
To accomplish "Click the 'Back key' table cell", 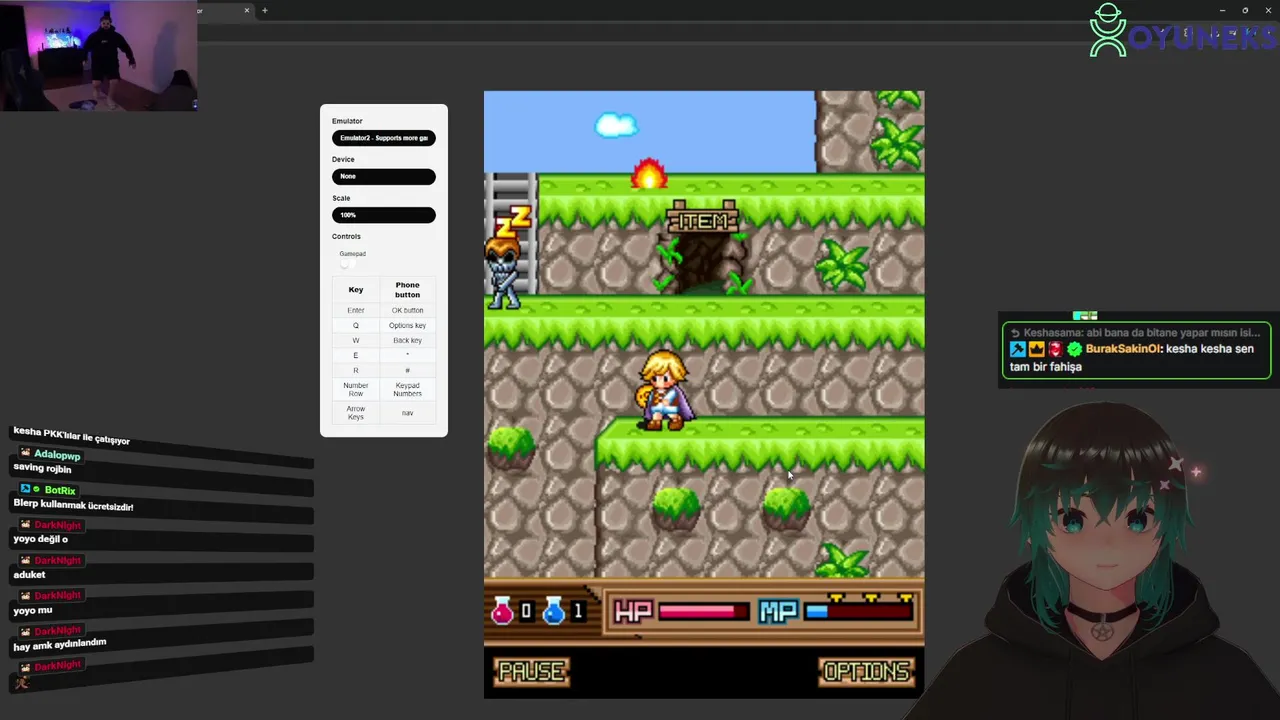I will click(x=407, y=340).
